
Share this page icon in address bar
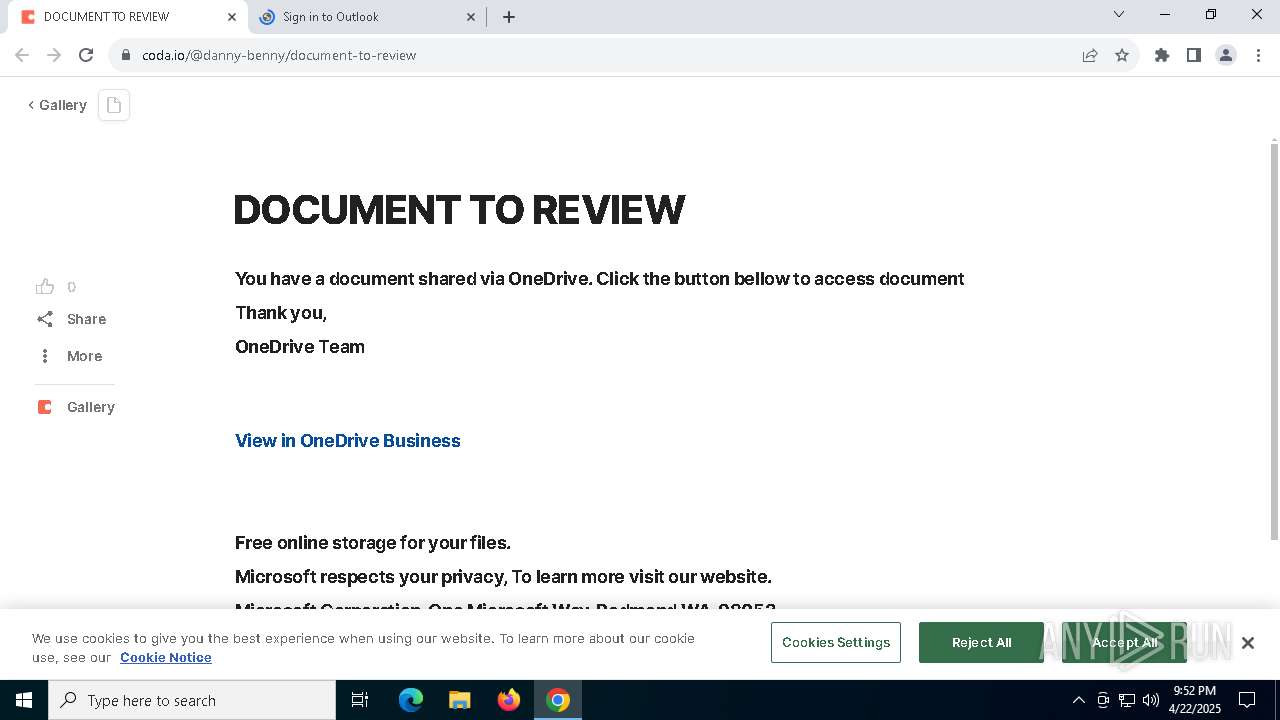click(1090, 55)
